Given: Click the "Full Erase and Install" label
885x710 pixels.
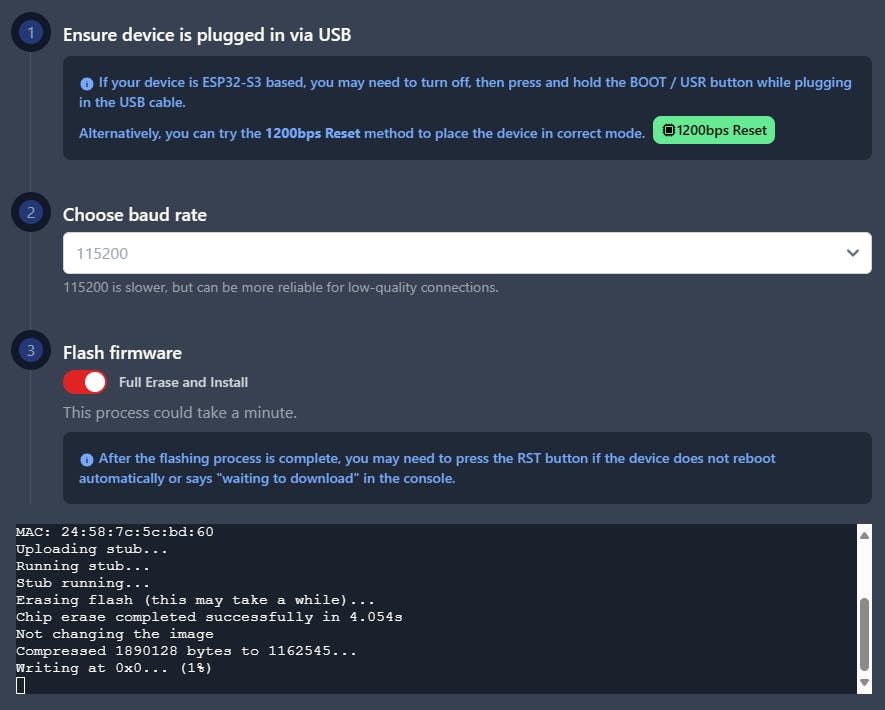Looking at the screenshot, I should [183, 382].
